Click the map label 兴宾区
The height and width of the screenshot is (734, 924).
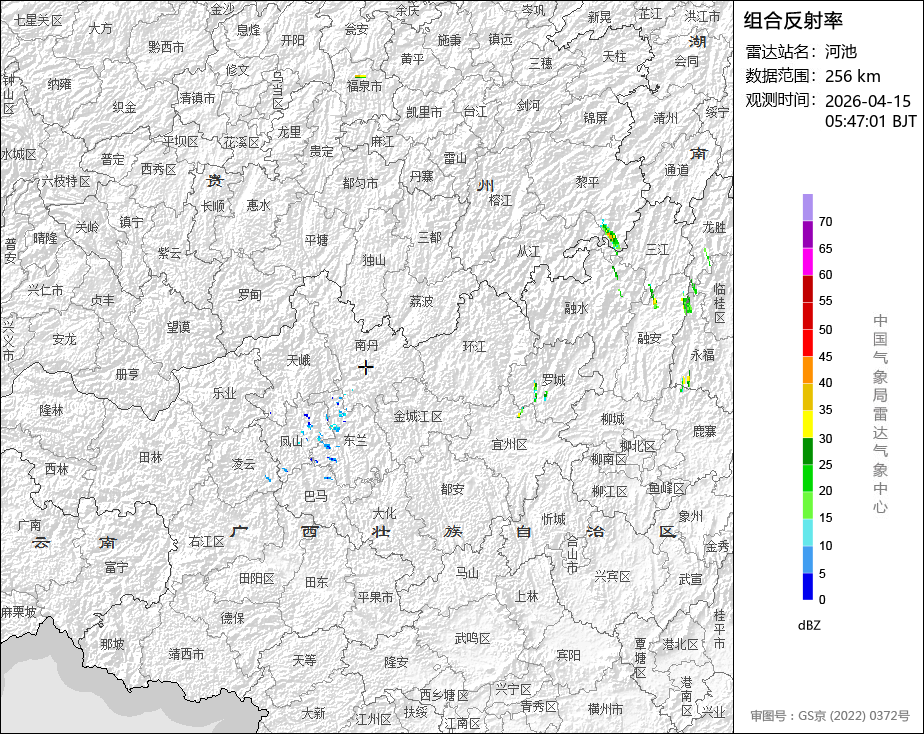(x=612, y=576)
